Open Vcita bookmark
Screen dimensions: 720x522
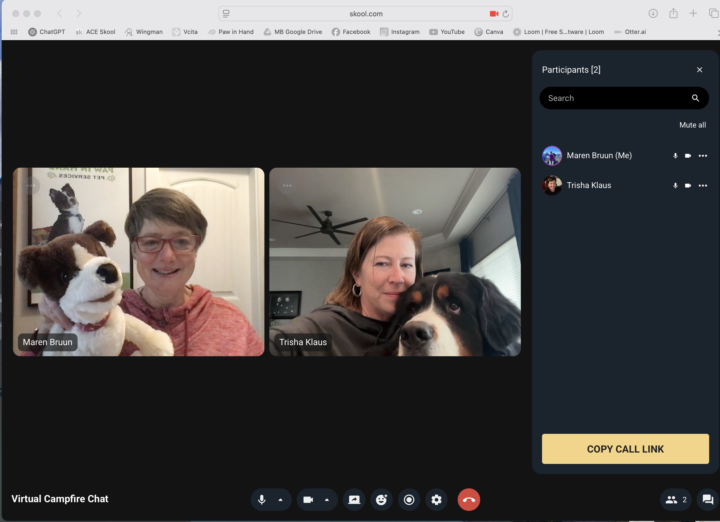[x=185, y=32]
